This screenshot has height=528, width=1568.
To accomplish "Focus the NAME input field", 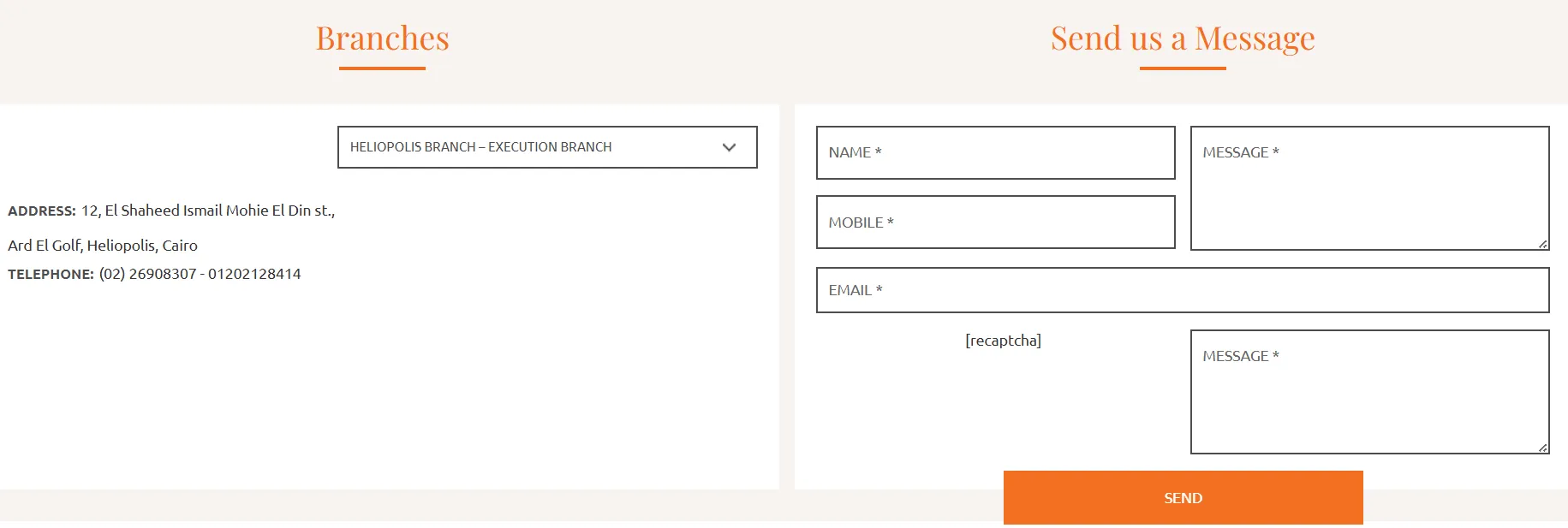I will tap(995, 153).
